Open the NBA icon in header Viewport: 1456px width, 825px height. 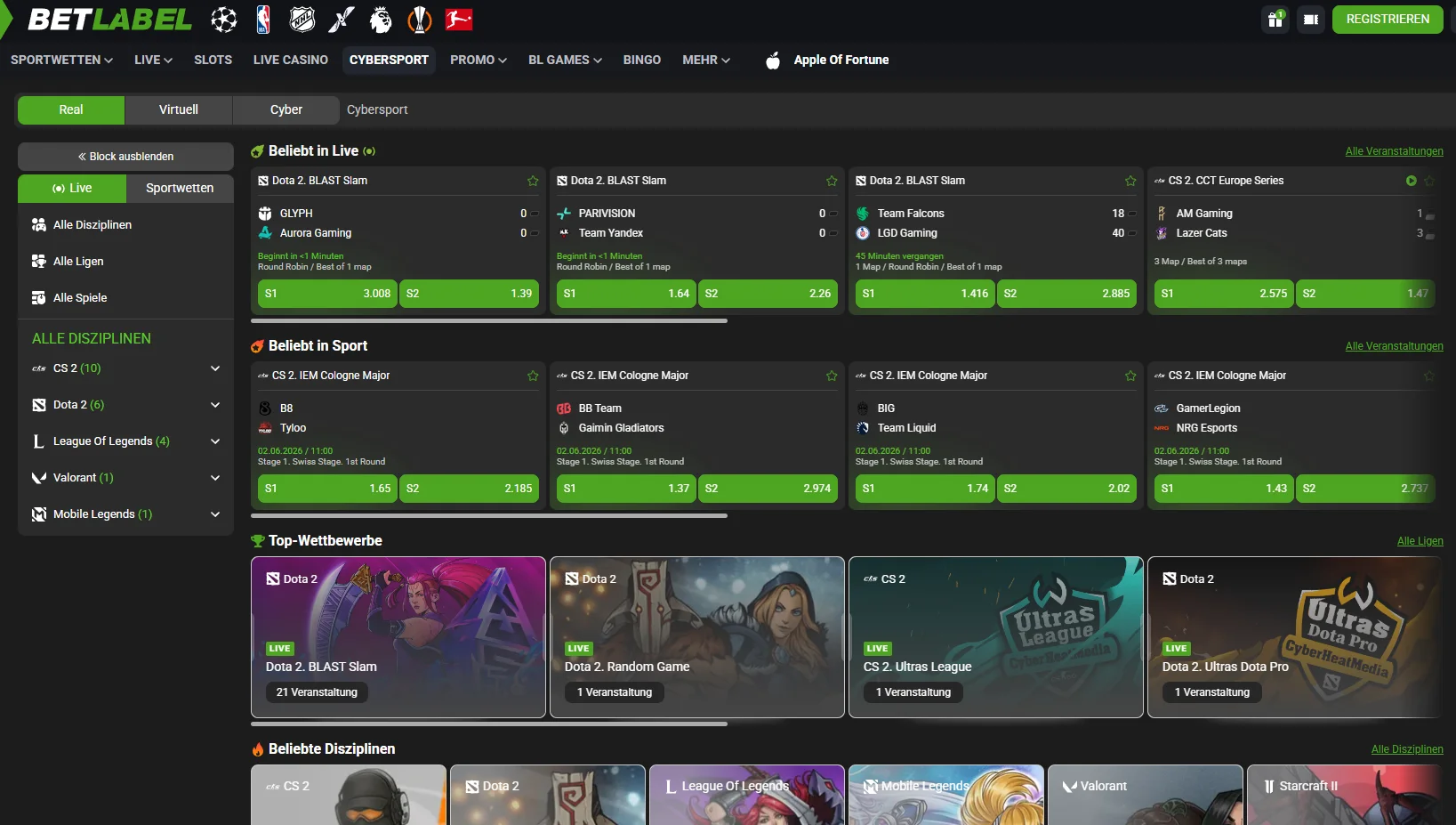[x=263, y=20]
